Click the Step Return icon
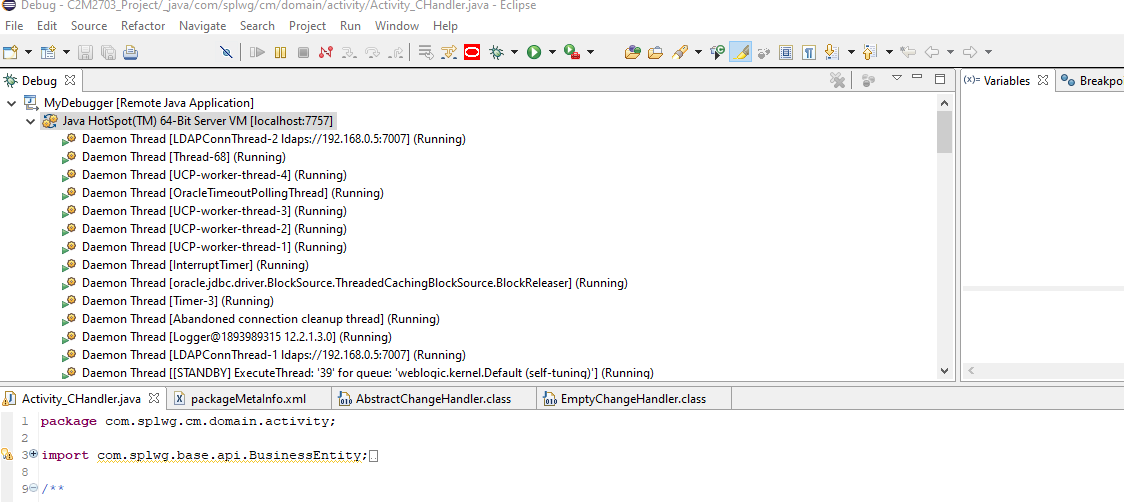 click(x=395, y=52)
